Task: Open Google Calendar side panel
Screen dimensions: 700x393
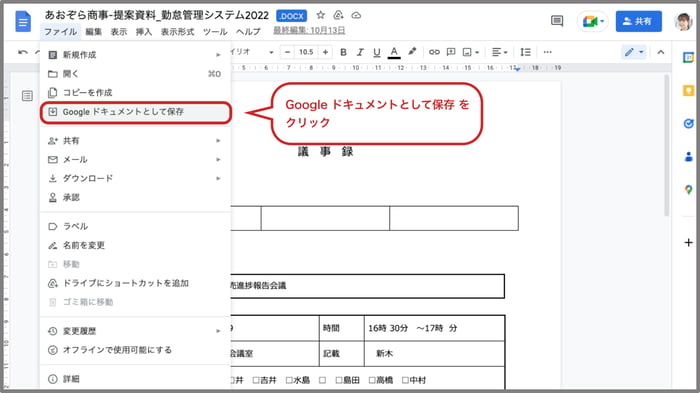Action: coord(688,58)
